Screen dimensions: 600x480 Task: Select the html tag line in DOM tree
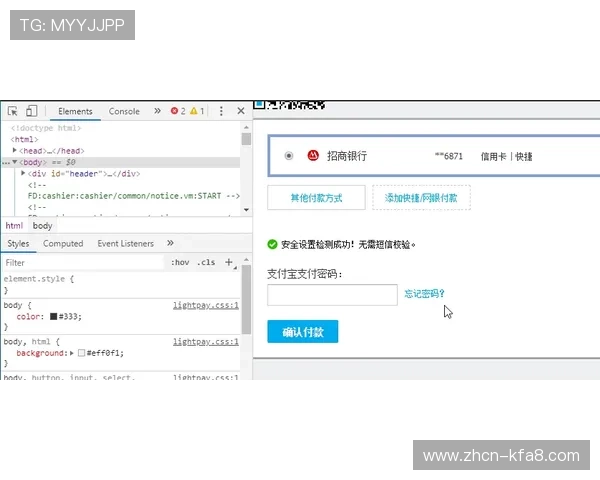point(24,139)
